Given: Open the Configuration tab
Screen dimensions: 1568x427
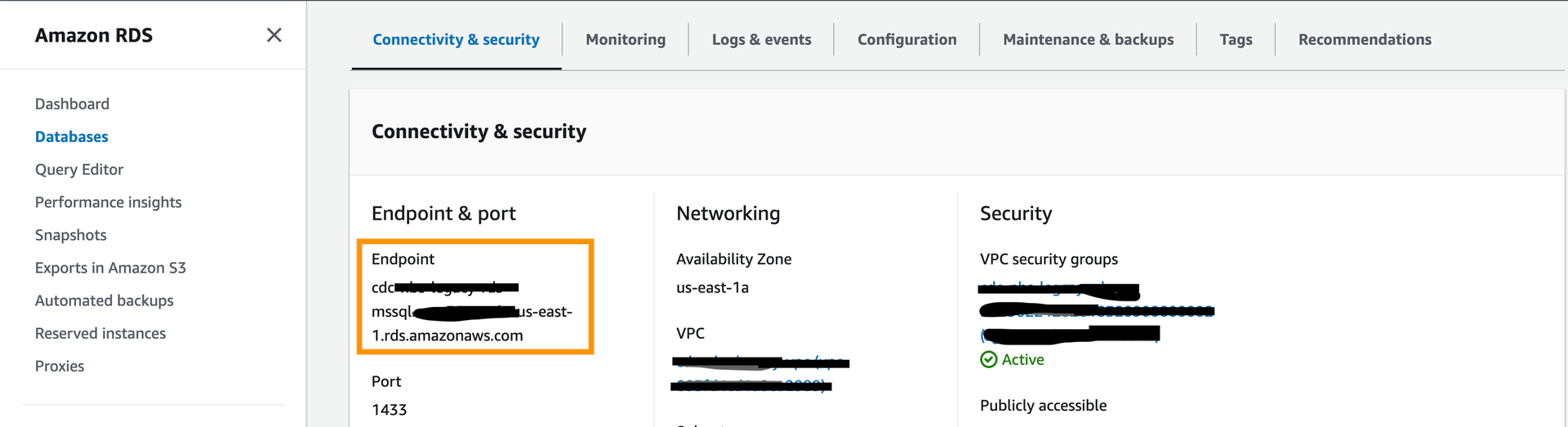Looking at the screenshot, I should [x=906, y=39].
